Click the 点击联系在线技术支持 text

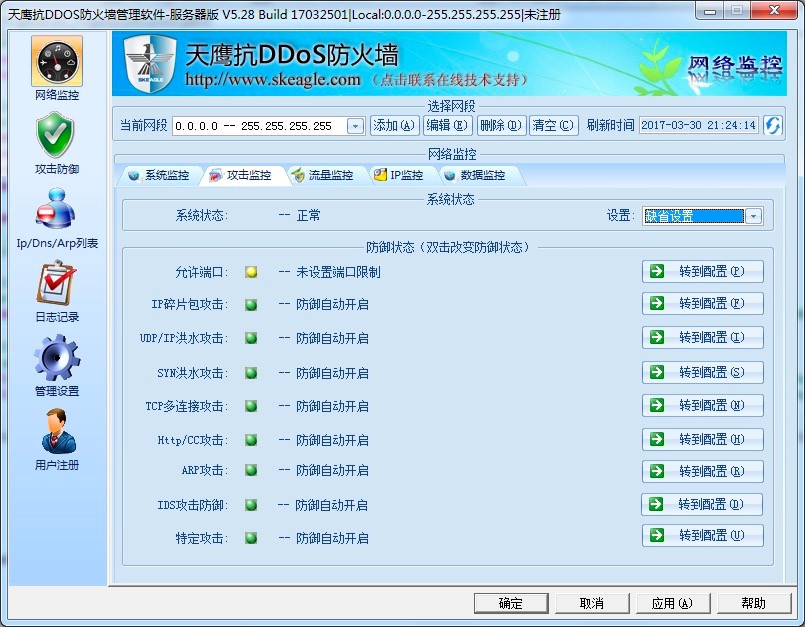tap(450, 80)
